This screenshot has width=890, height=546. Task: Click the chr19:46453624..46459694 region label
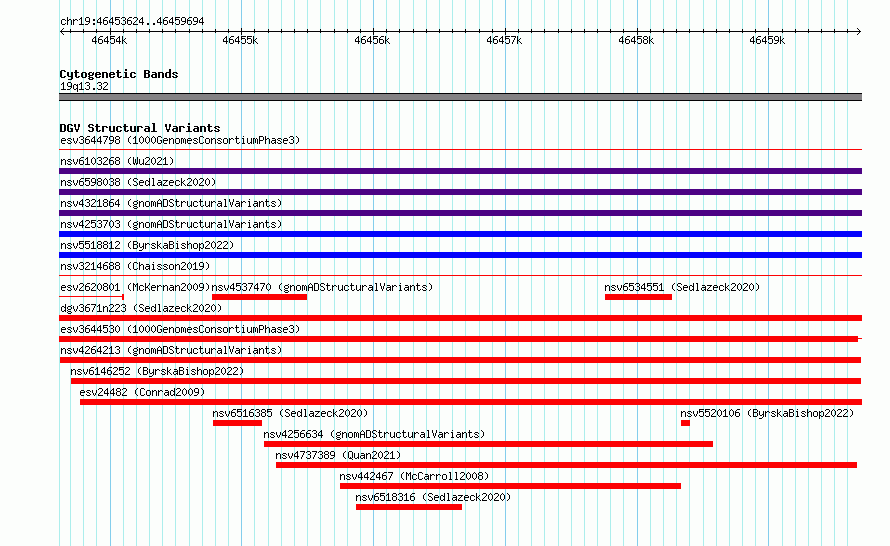[x=132, y=21]
